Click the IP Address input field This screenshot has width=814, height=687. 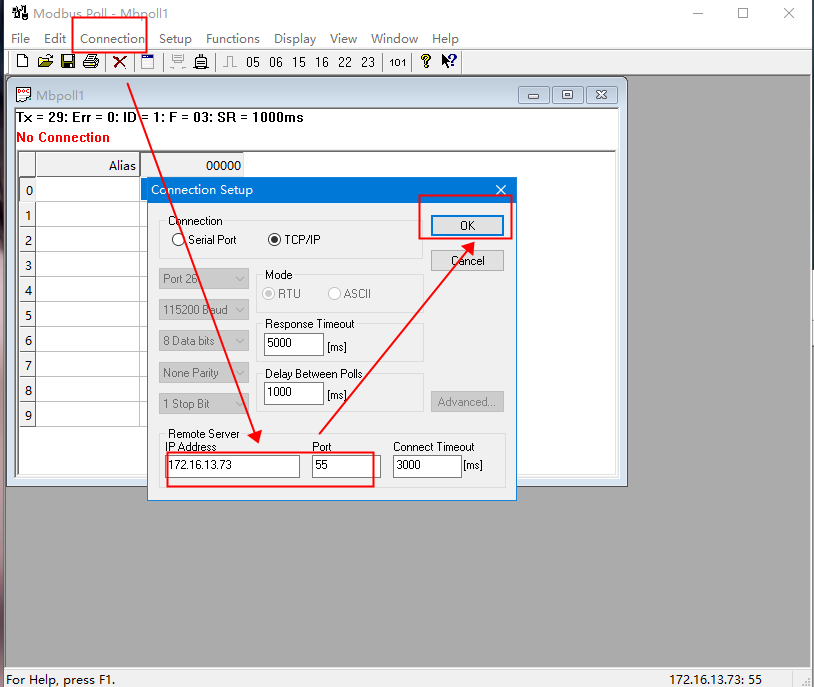(x=232, y=466)
